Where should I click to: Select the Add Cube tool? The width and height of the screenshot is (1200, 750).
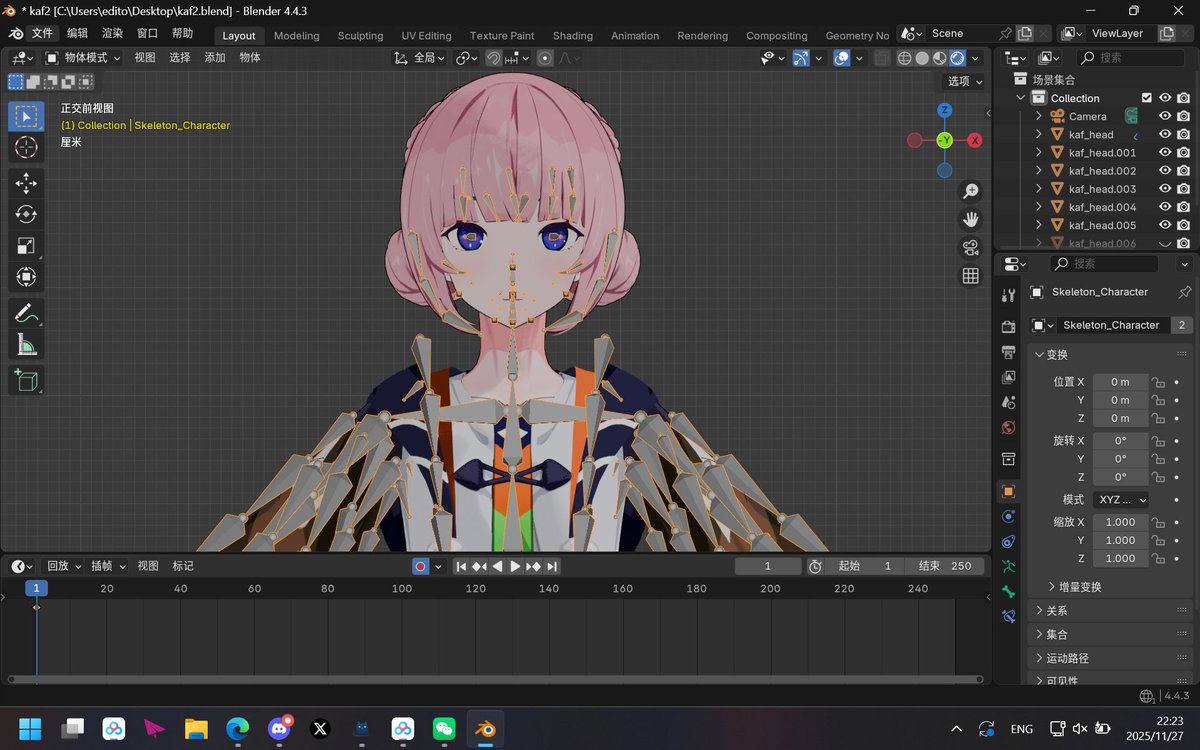26,379
